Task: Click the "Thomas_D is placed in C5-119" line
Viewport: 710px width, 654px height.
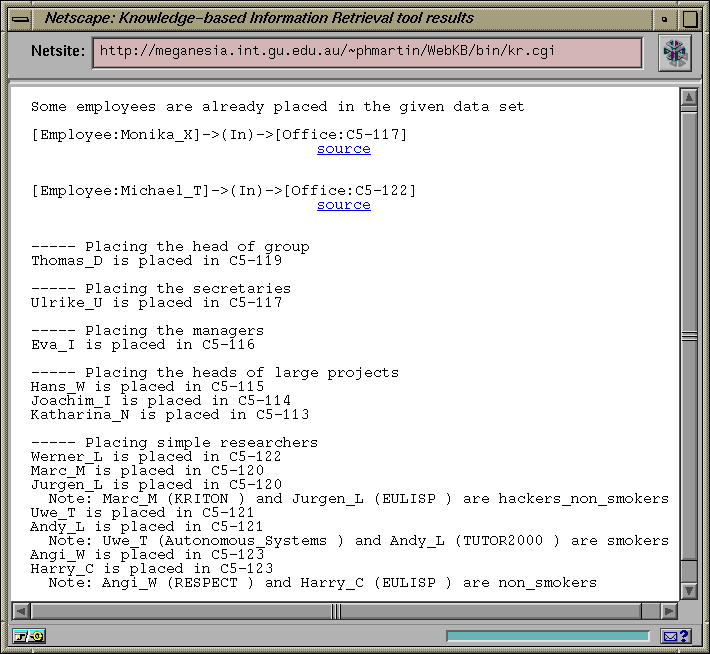Action: (156, 261)
